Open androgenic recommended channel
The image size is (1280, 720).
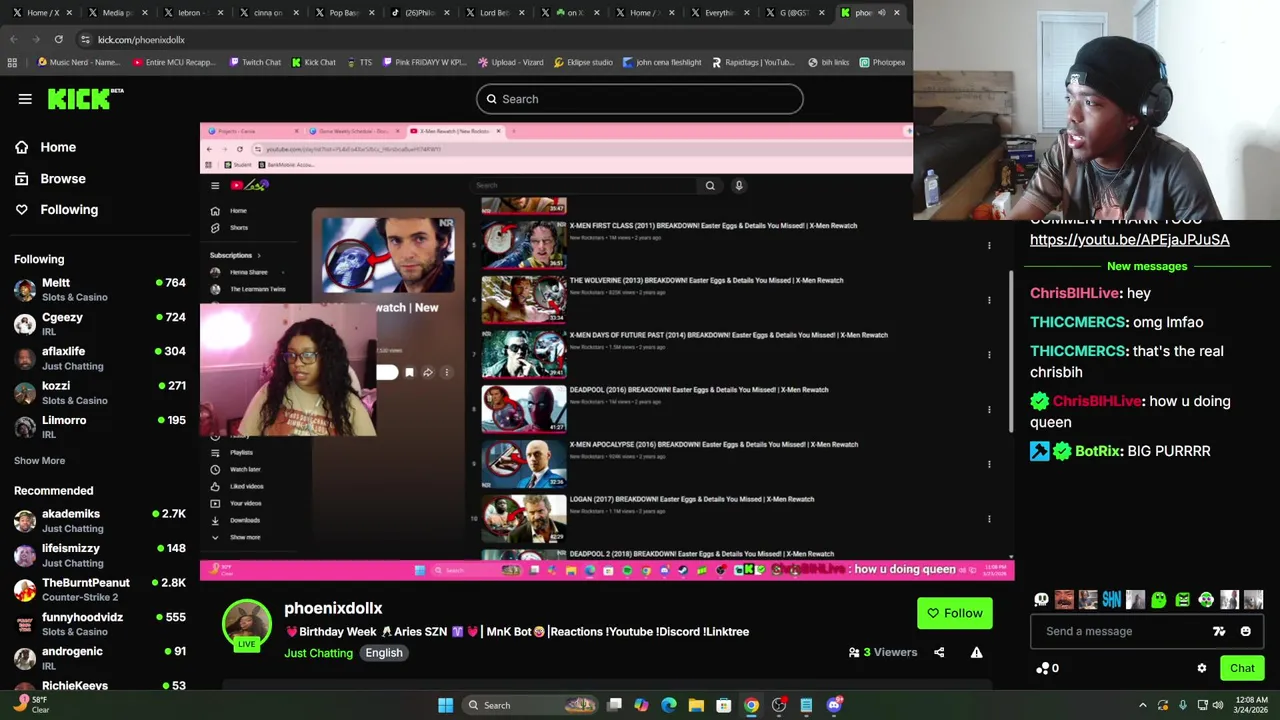[x=100, y=658]
